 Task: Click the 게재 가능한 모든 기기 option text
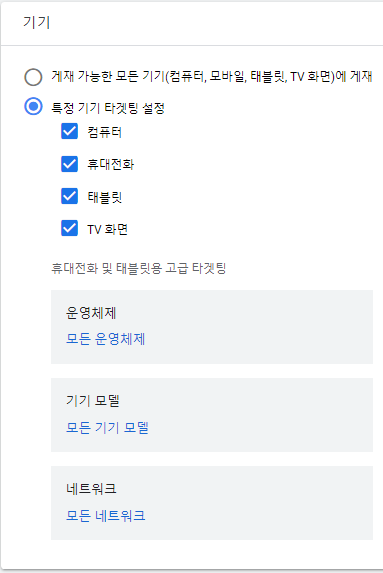point(212,77)
